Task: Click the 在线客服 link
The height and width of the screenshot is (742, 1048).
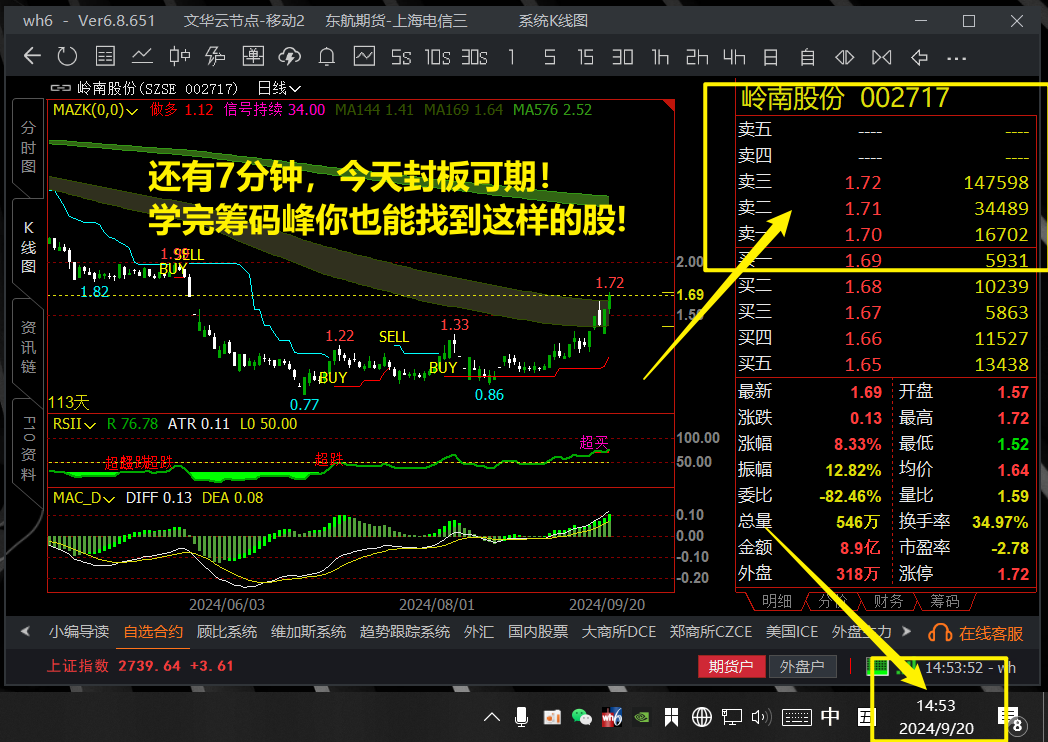Action: pyautogui.click(x=991, y=634)
